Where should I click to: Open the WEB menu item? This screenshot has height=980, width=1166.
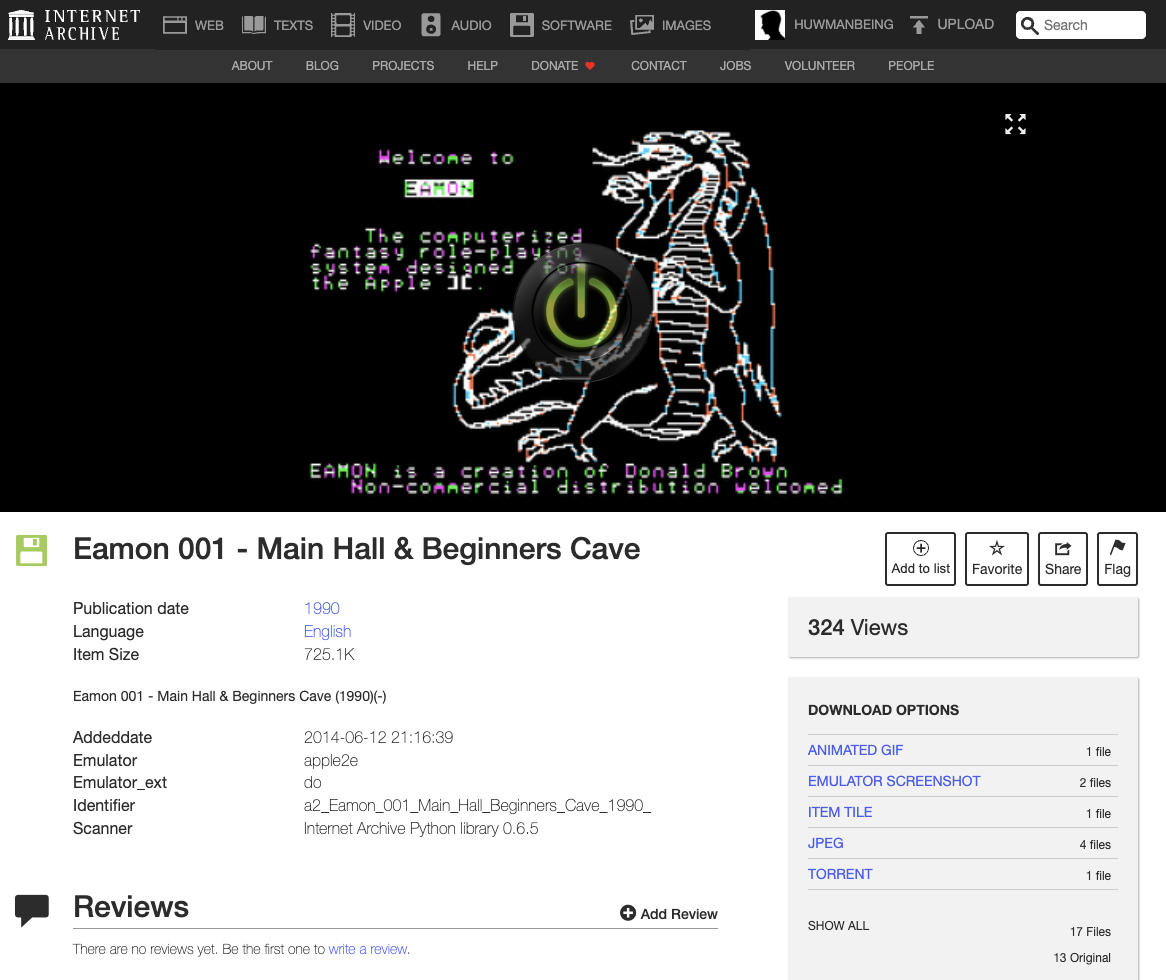pos(209,25)
